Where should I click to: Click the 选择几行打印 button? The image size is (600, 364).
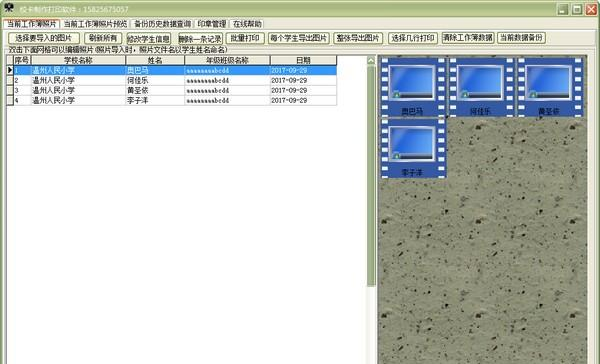click(x=412, y=38)
